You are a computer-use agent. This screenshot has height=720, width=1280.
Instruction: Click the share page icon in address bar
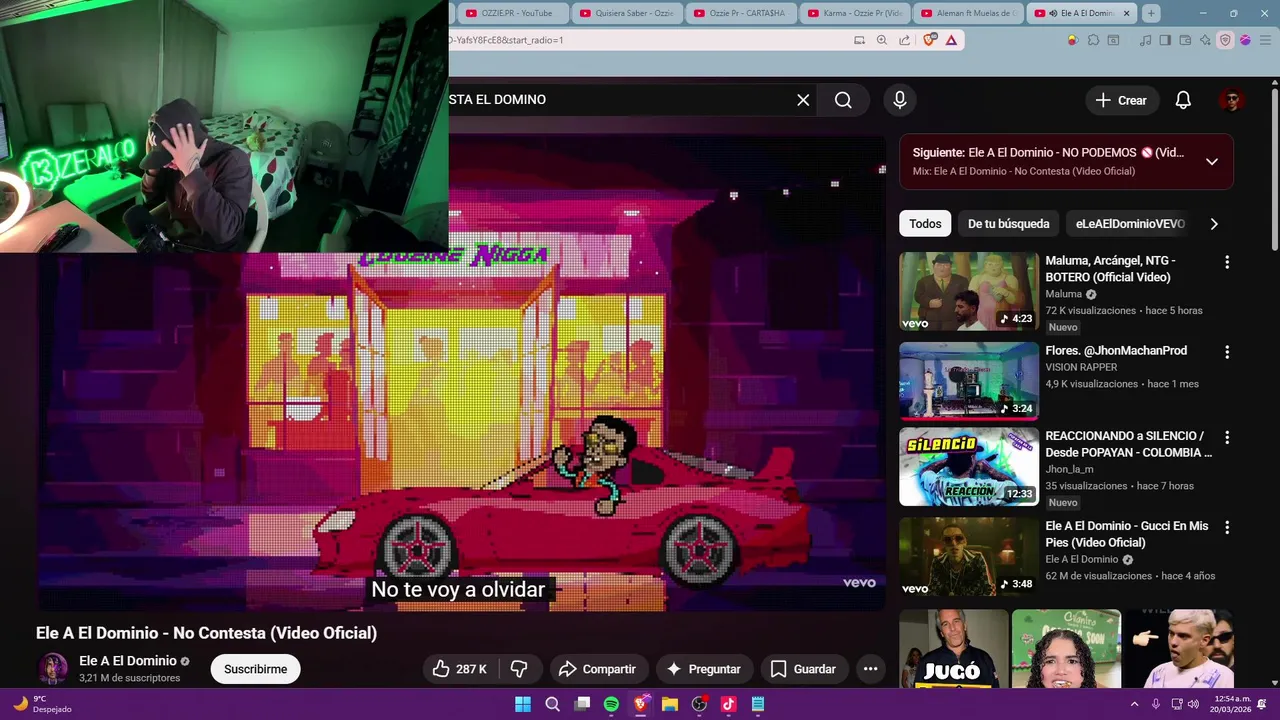click(x=905, y=40)
